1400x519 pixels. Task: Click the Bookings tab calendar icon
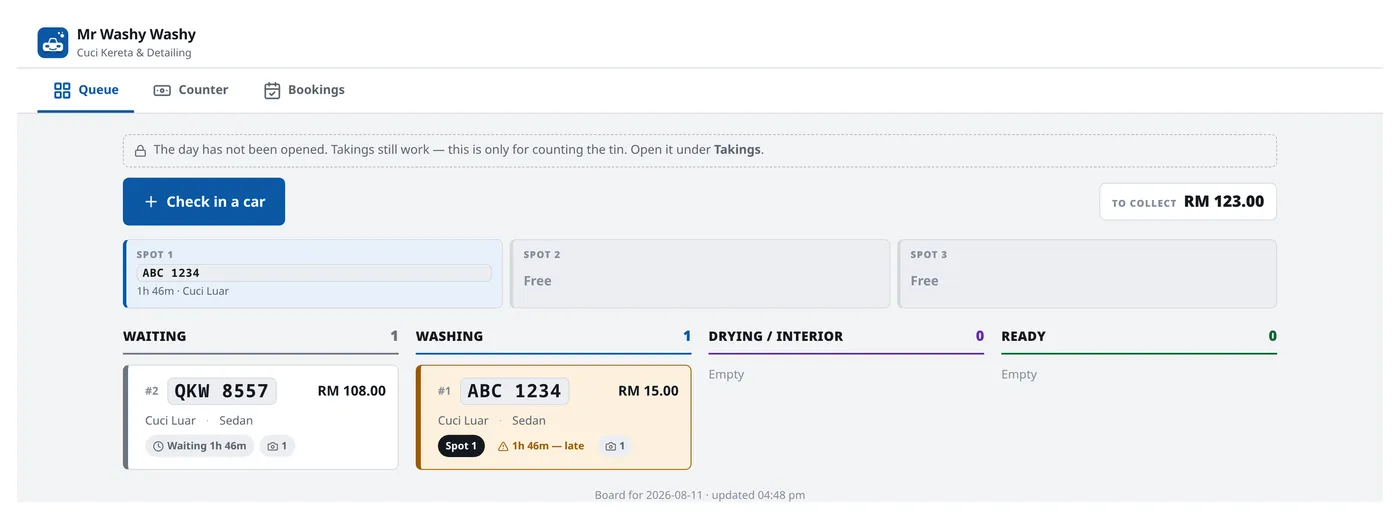click(272, 90)
